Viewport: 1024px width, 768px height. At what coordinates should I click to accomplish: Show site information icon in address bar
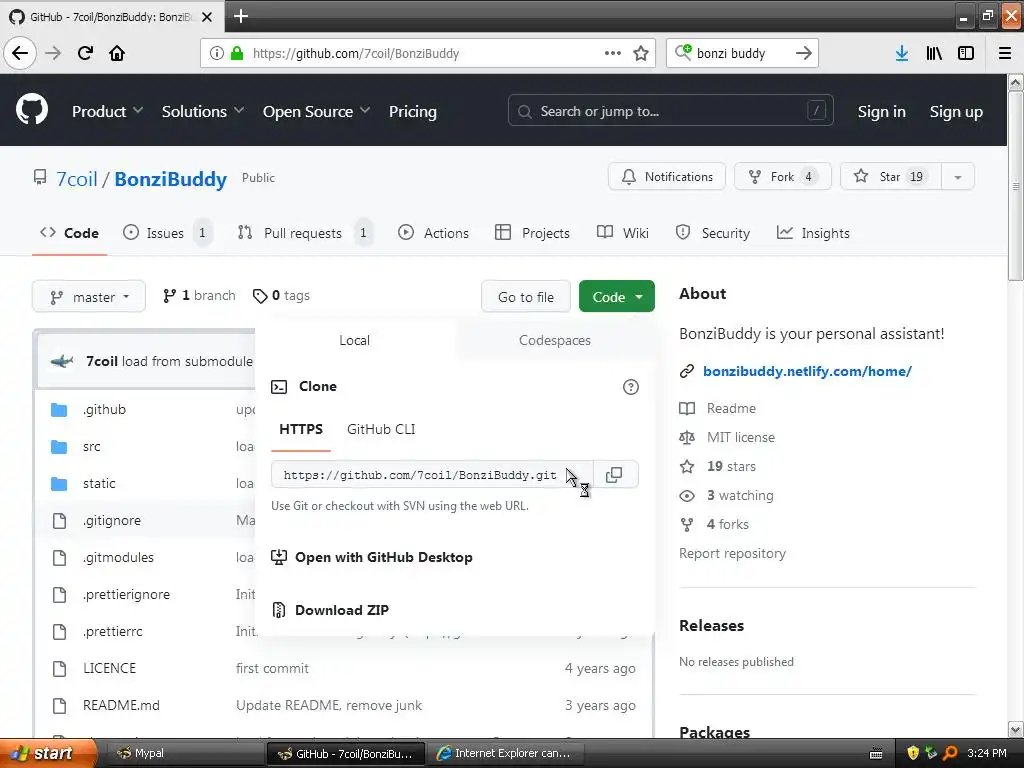pyautogui.click(x=217, y=53)
